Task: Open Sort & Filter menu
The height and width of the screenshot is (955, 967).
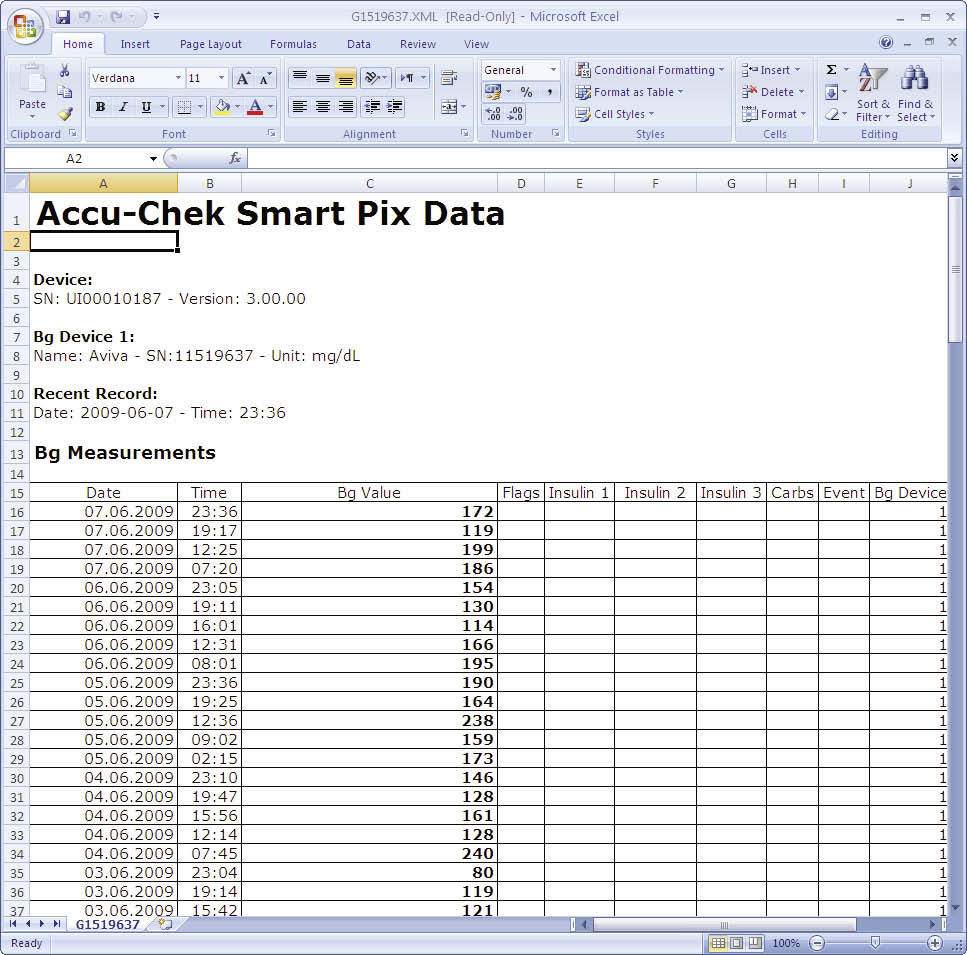Action: [873, 93]
